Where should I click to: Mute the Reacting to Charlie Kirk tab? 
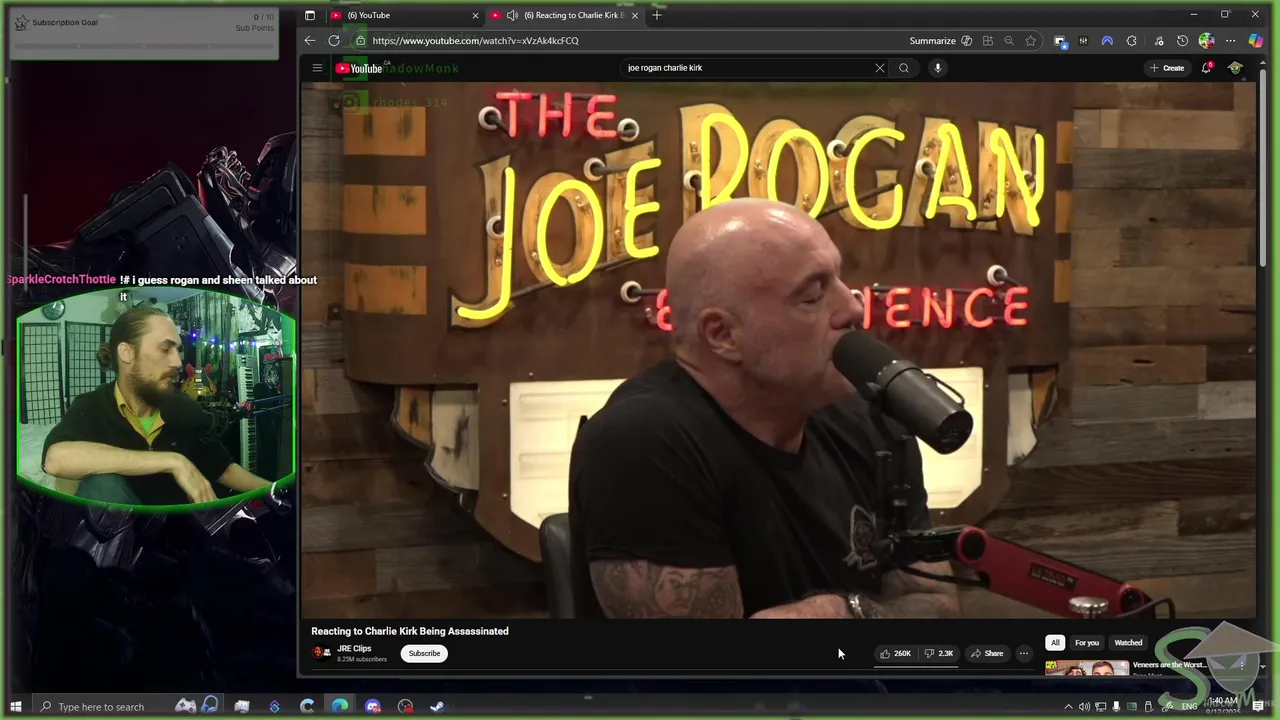512,15
